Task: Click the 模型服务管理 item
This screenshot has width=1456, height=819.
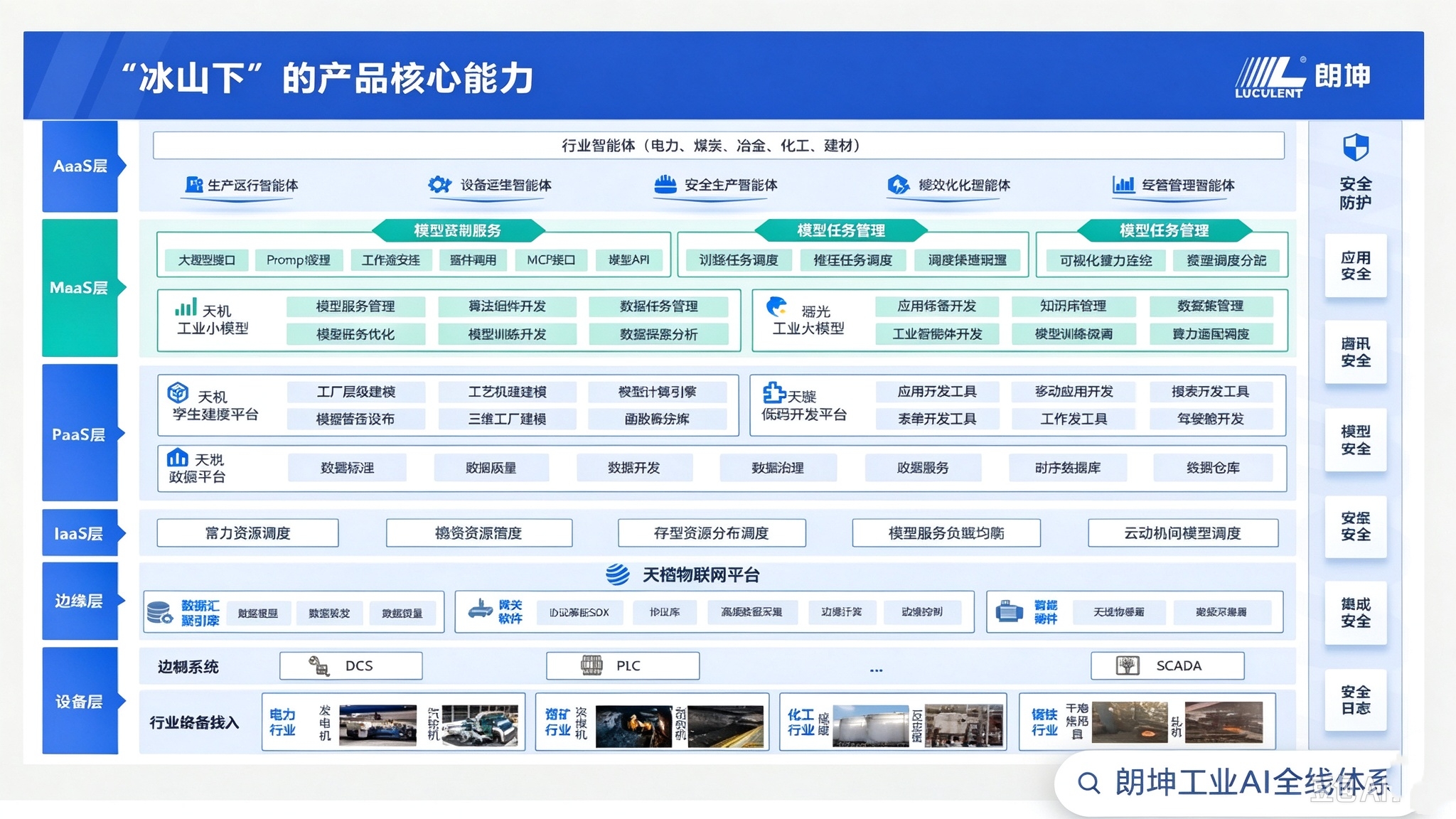Action: (355, 306)
